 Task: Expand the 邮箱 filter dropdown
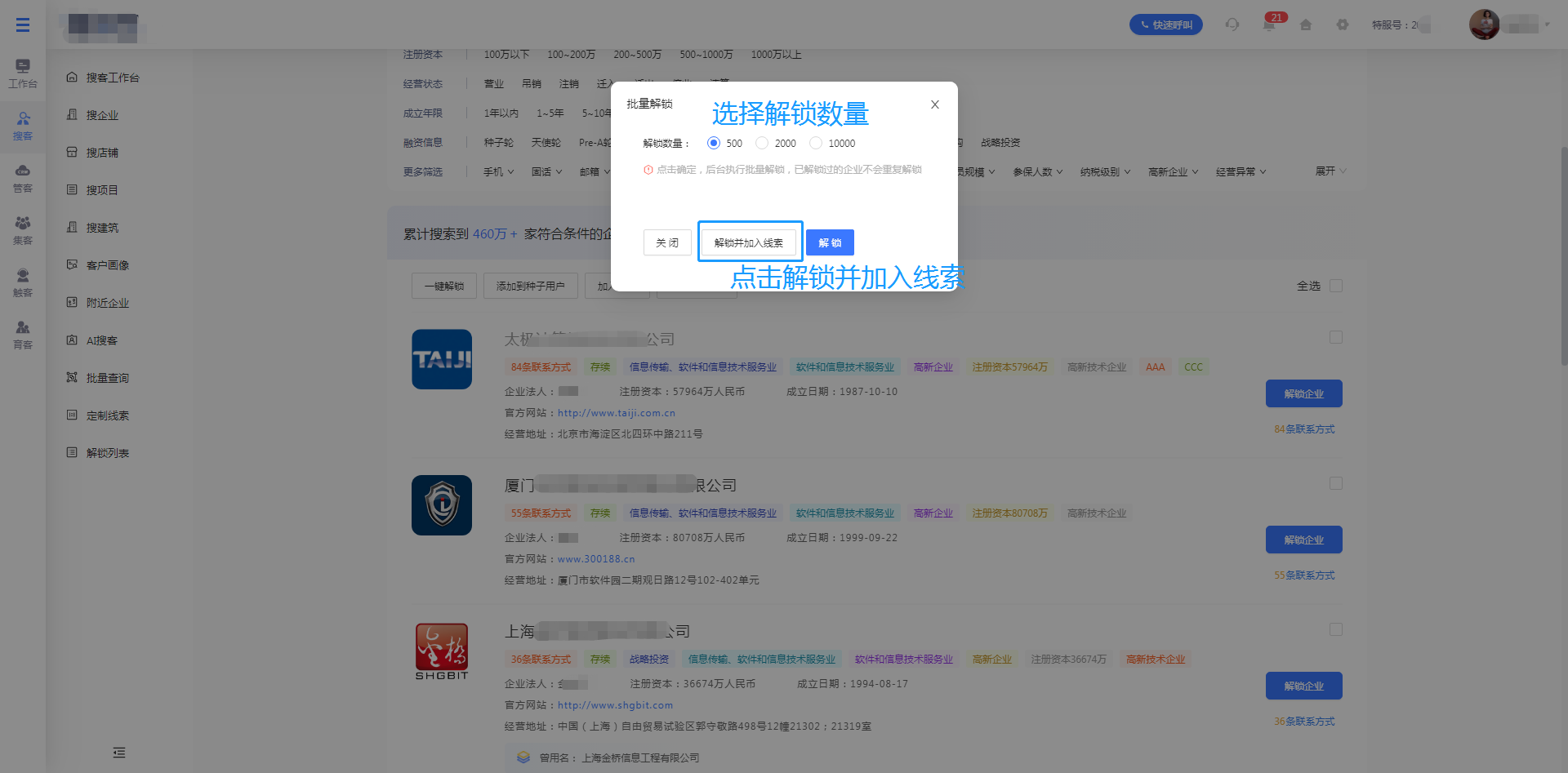click(x=595, y=172)
